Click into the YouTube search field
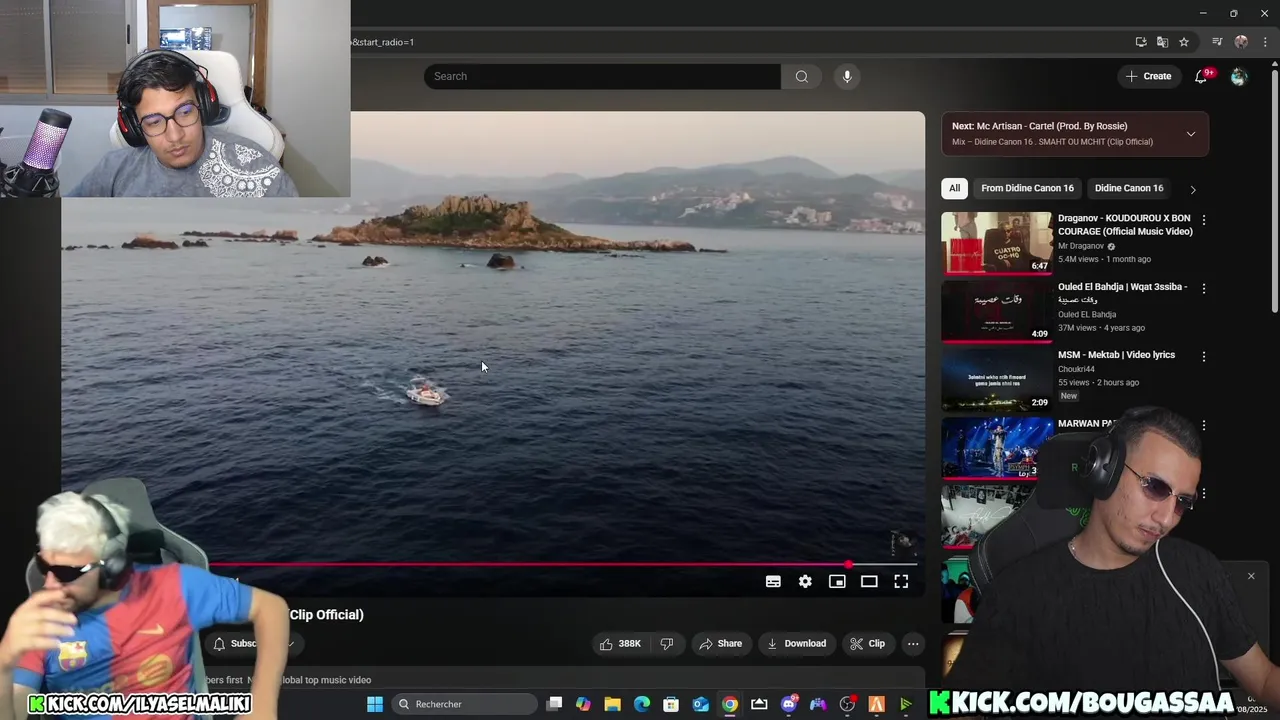 tap(602, 76)
